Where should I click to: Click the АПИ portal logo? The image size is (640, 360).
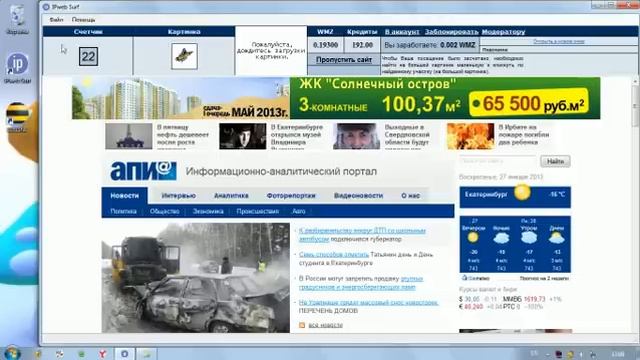[143, 171]
